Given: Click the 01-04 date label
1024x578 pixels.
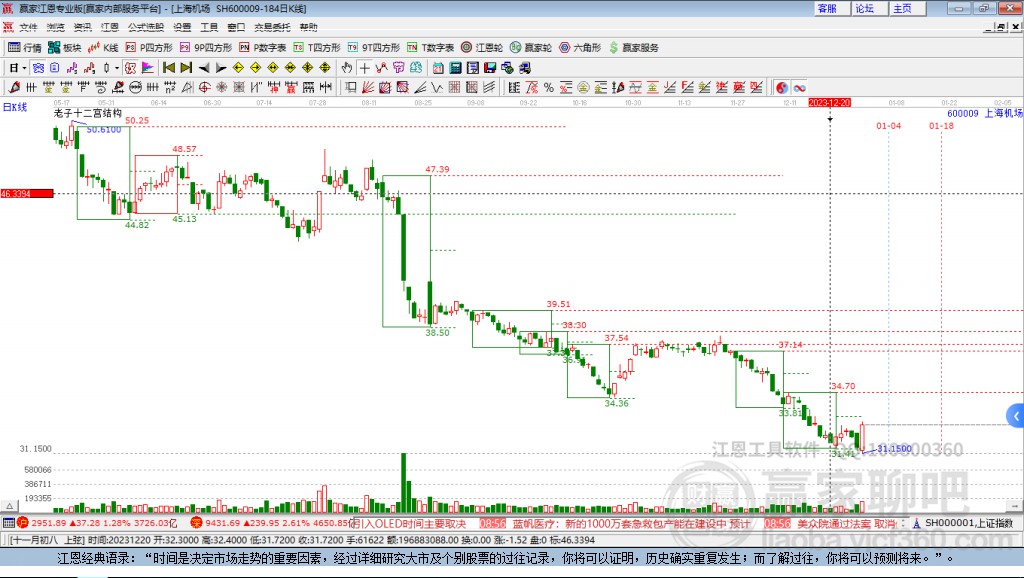Looking at the screenshot, I should 888,125.
